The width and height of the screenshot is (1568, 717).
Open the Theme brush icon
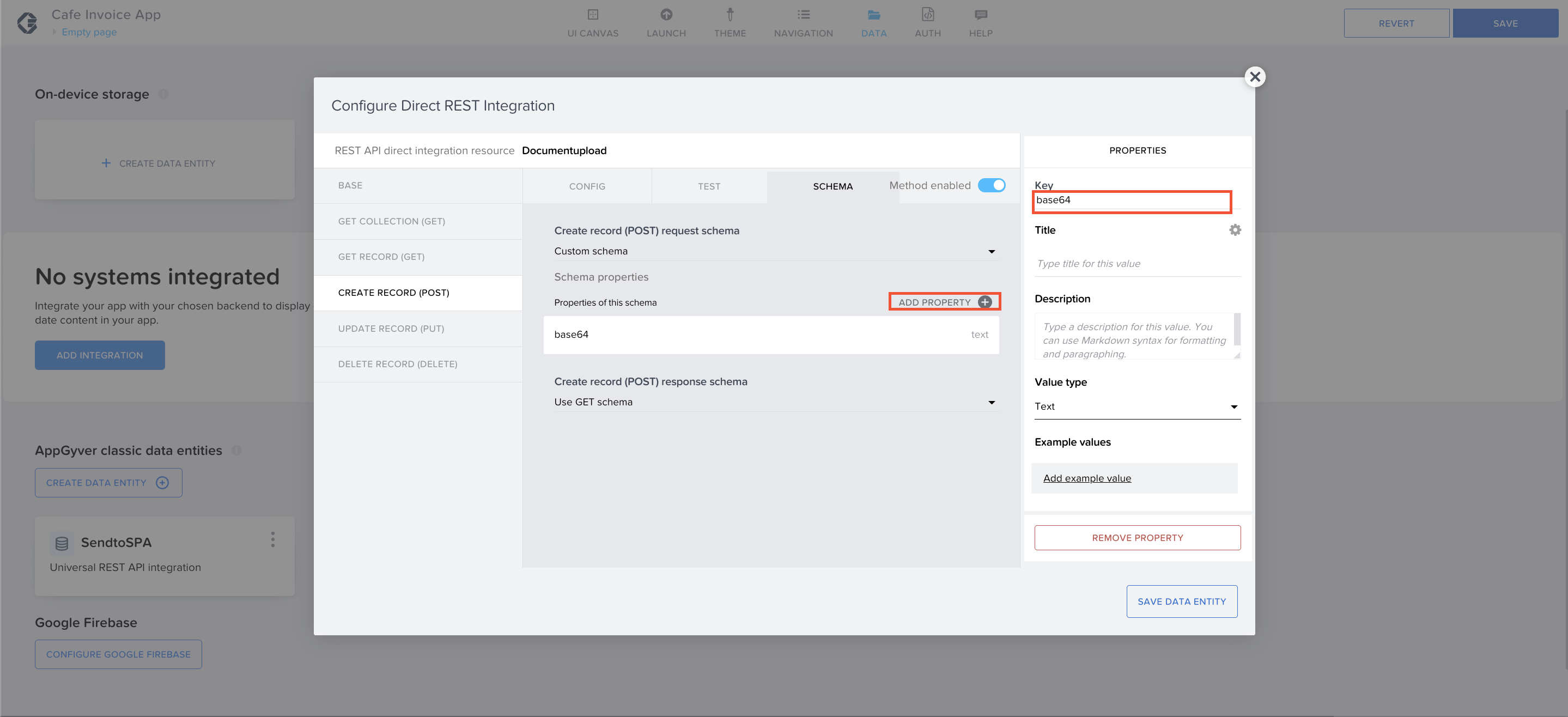click(730, 15)
